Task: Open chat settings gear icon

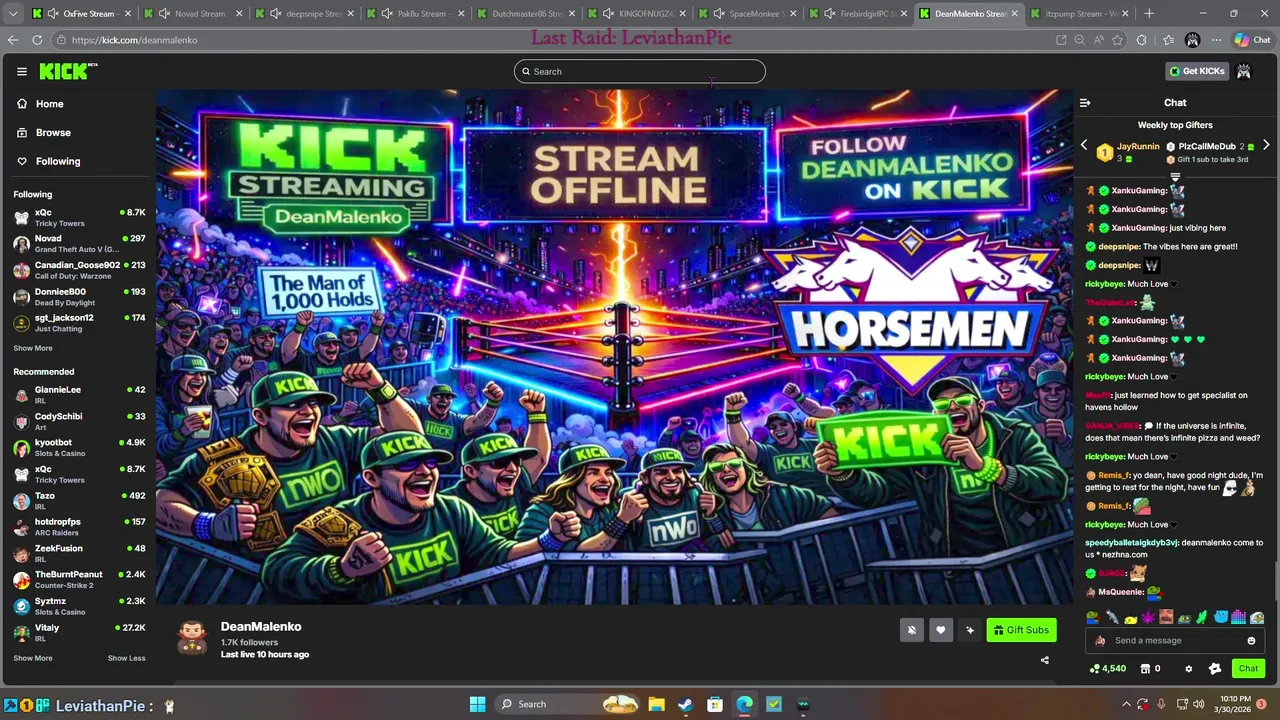Action: point(1188,669)
